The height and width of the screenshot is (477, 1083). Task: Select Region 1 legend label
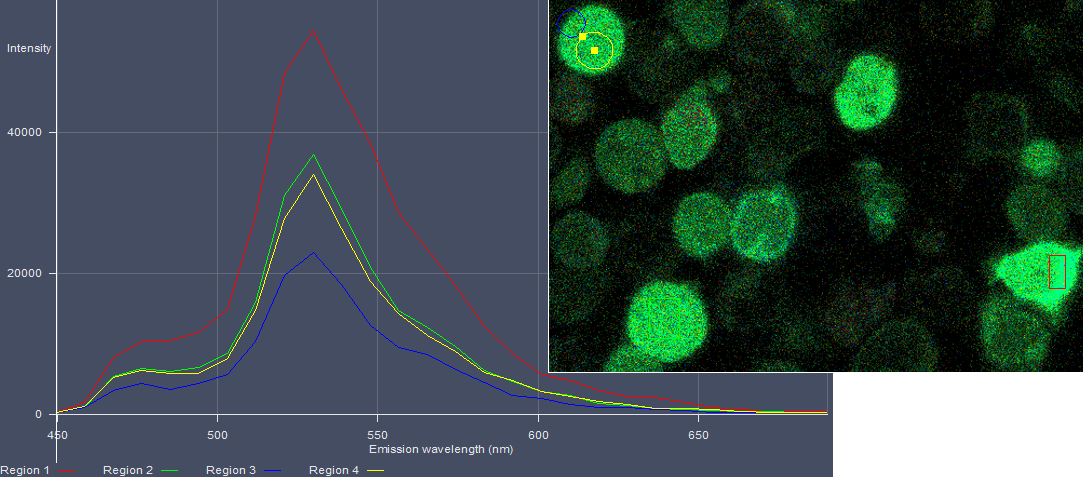pos(25,470)
